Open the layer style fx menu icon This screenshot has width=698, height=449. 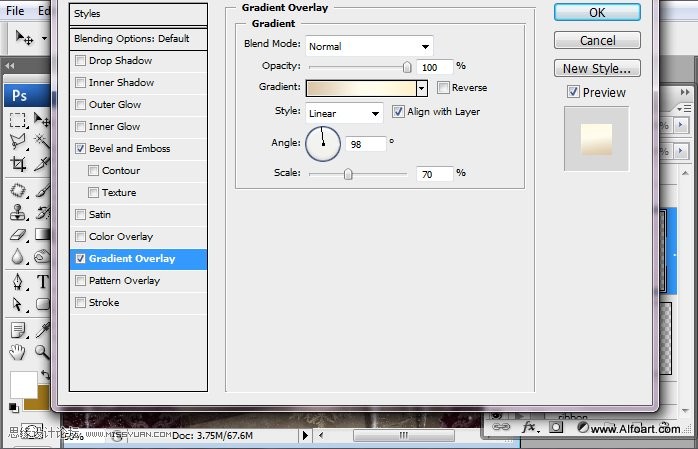pyautogui.click(x=528, y=428)
